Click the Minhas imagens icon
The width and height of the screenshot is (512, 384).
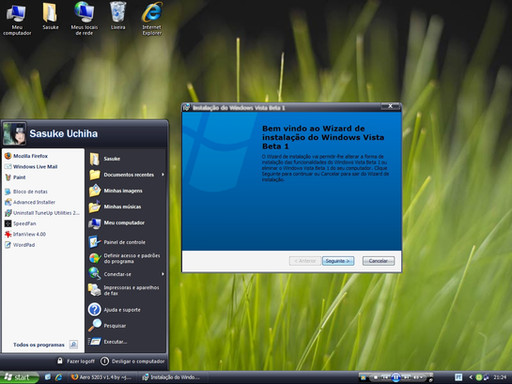pyautogui.click(x=95, y=191)
